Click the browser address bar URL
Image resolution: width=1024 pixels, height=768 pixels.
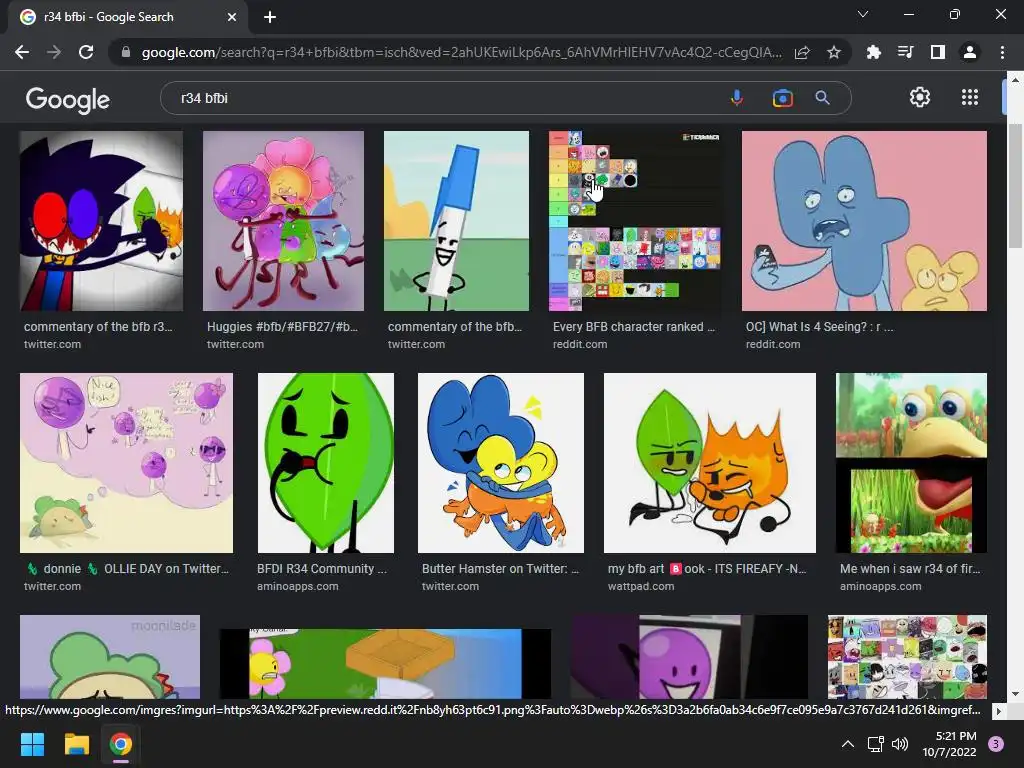(460, 52)
